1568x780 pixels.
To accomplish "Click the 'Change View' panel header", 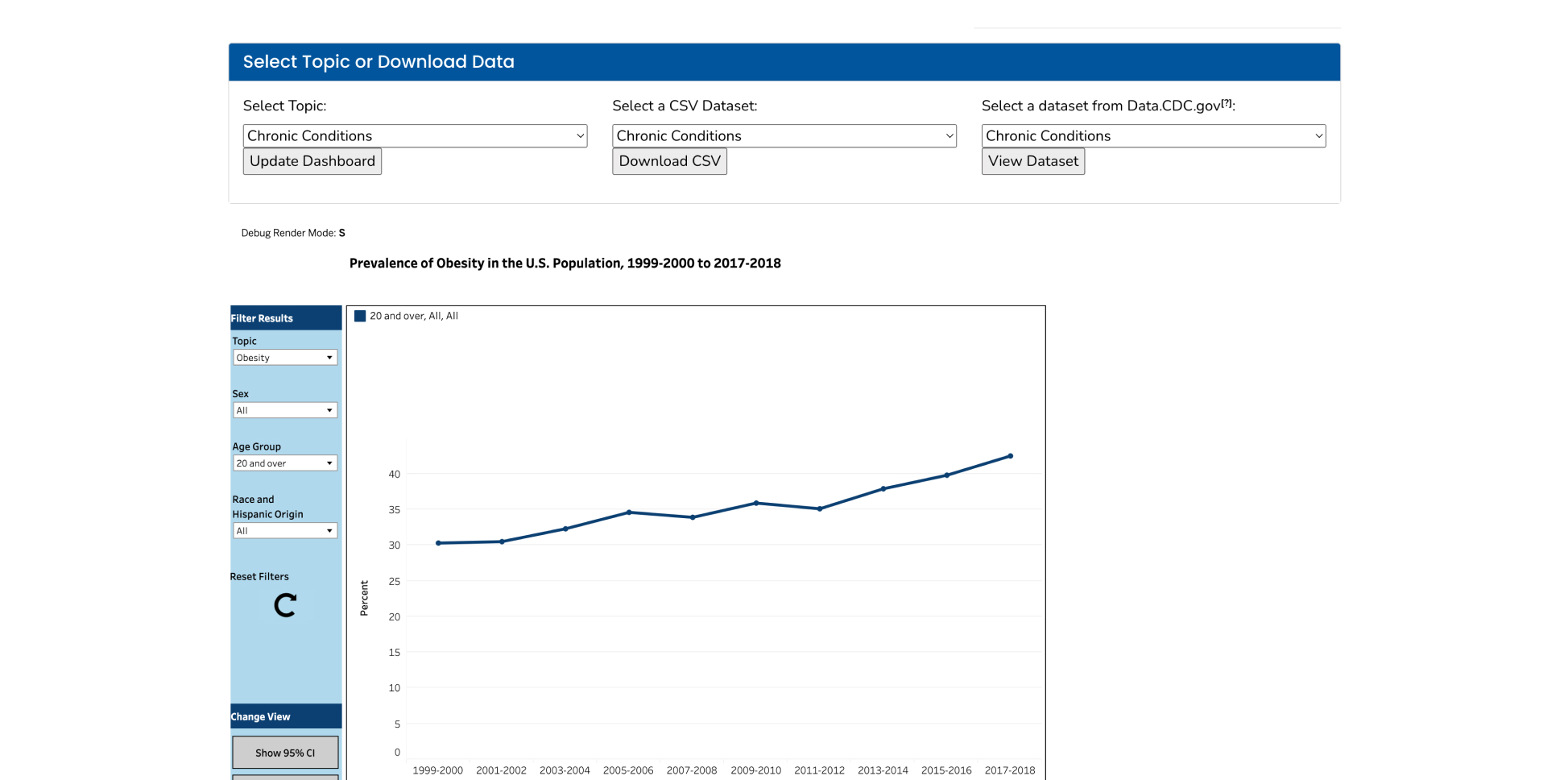I will point(286,716).
